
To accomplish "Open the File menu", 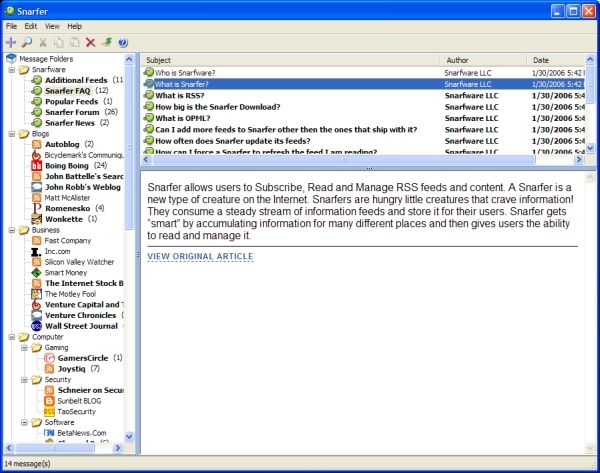I will pos(11,26).
